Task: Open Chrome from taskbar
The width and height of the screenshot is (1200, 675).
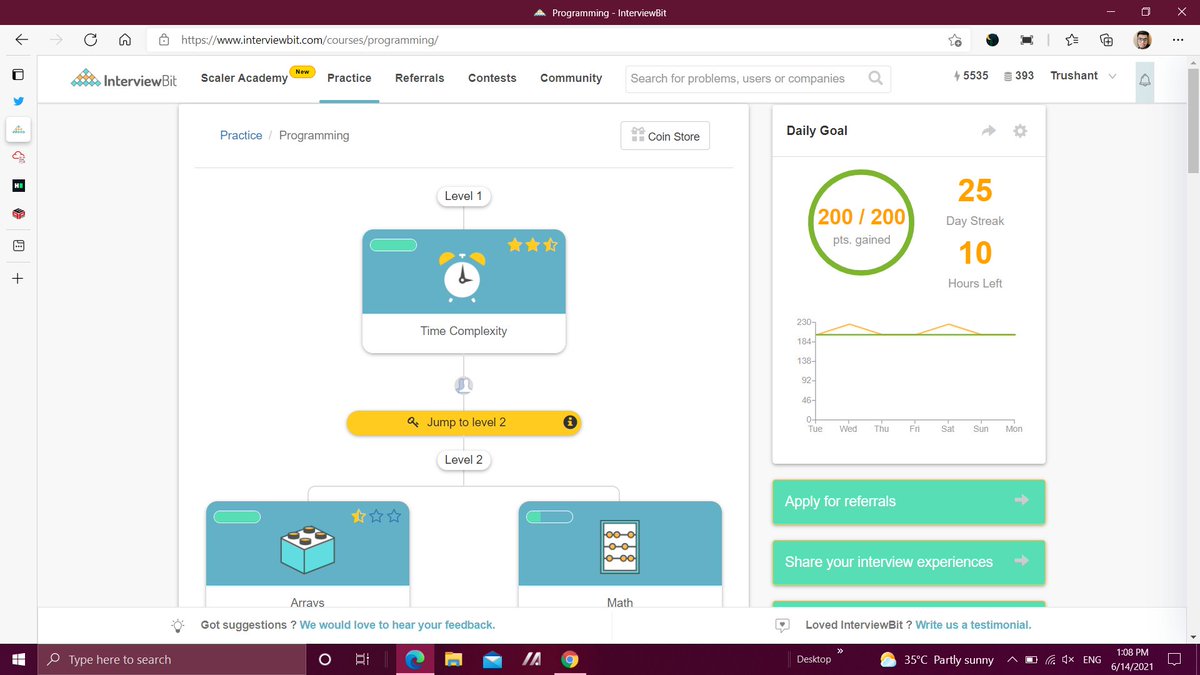Action: (x=569, y=660)
